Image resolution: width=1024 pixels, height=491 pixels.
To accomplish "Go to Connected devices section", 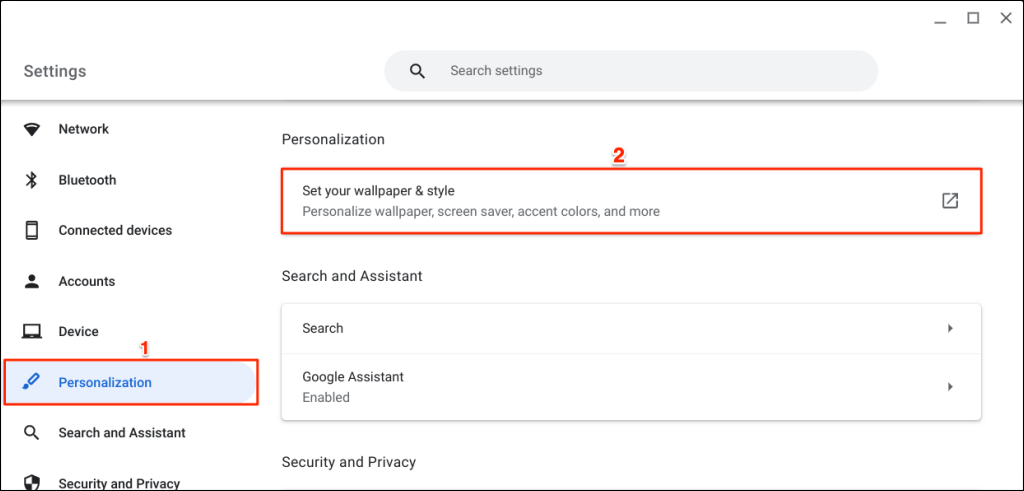I will pyautogui.click(x=115, y=230).
